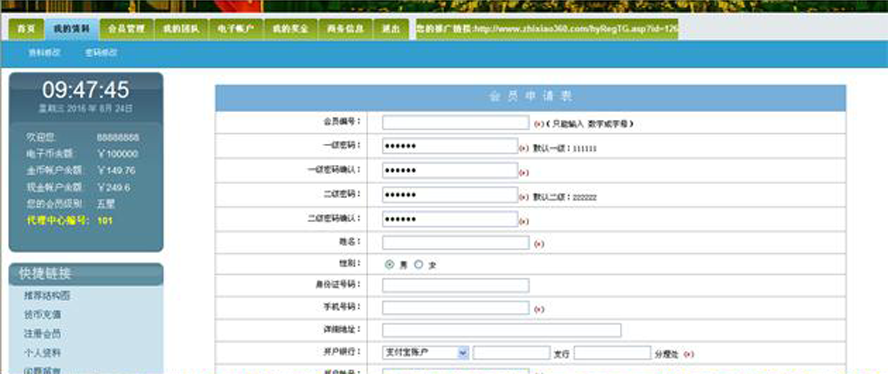This screenshot has height=374, width=888.
Task: Focus the 姓名 input field
Action: [456, 243]
